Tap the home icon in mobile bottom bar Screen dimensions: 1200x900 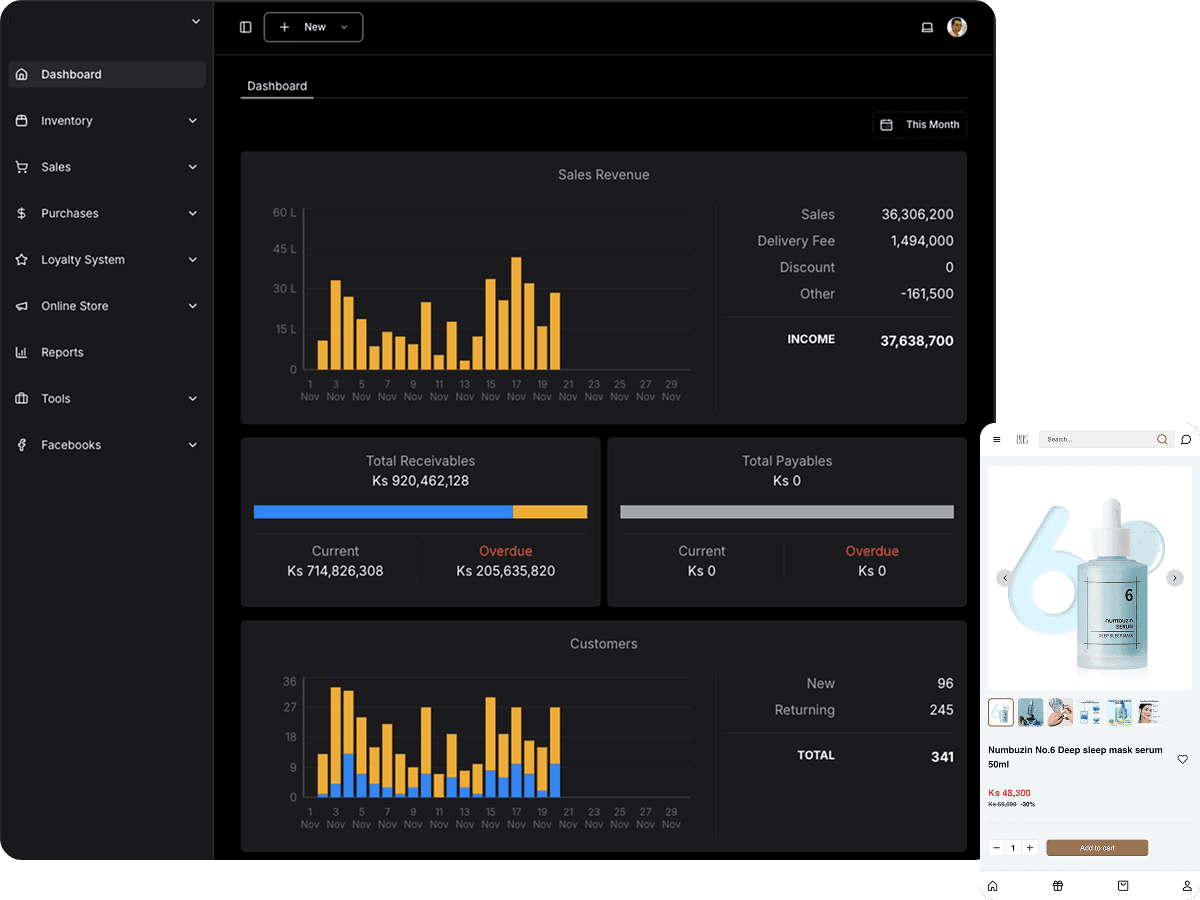click(992, 886)
